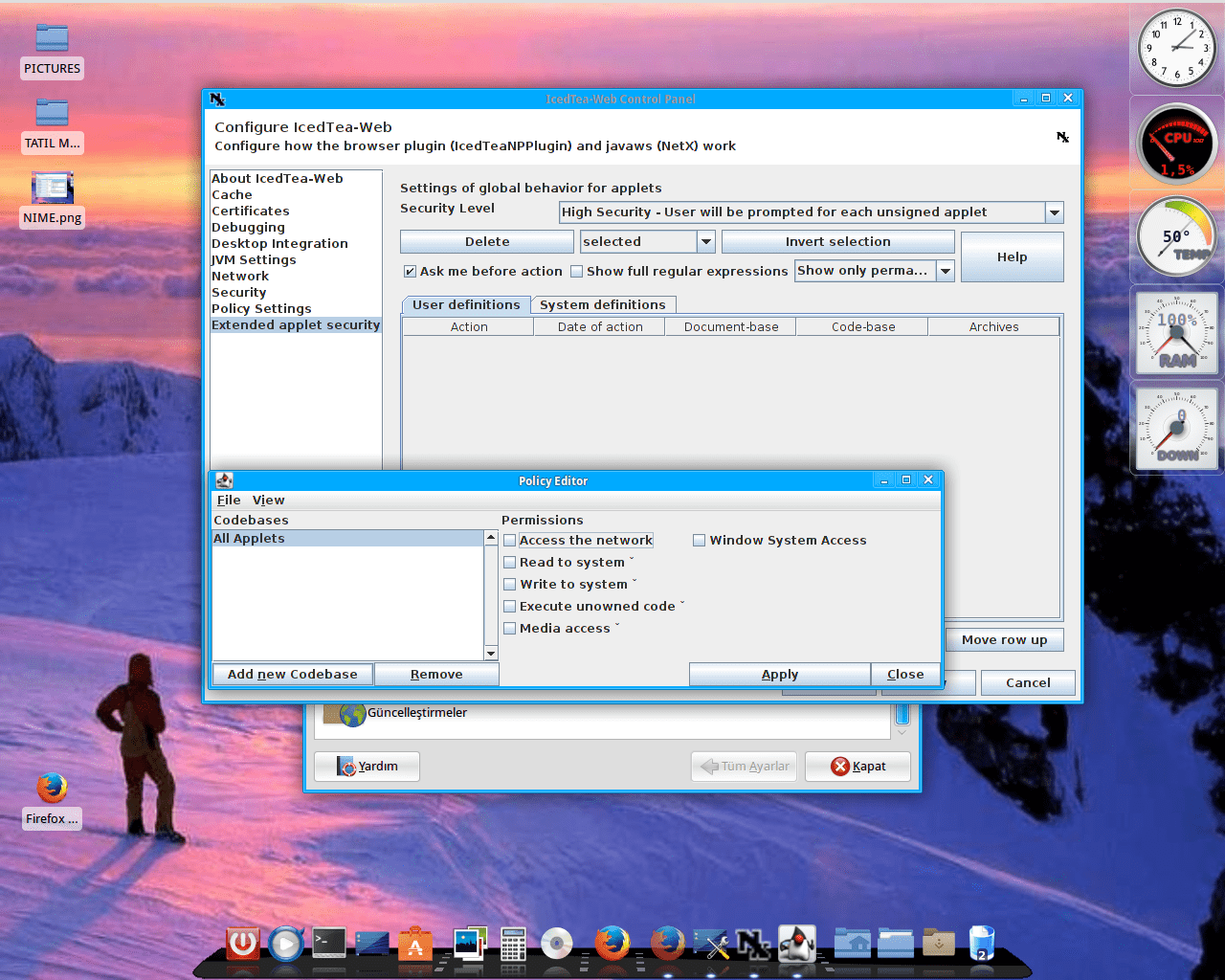
Task: Open the CD/DVD disc icon in dock
Action: coord(557,944)
